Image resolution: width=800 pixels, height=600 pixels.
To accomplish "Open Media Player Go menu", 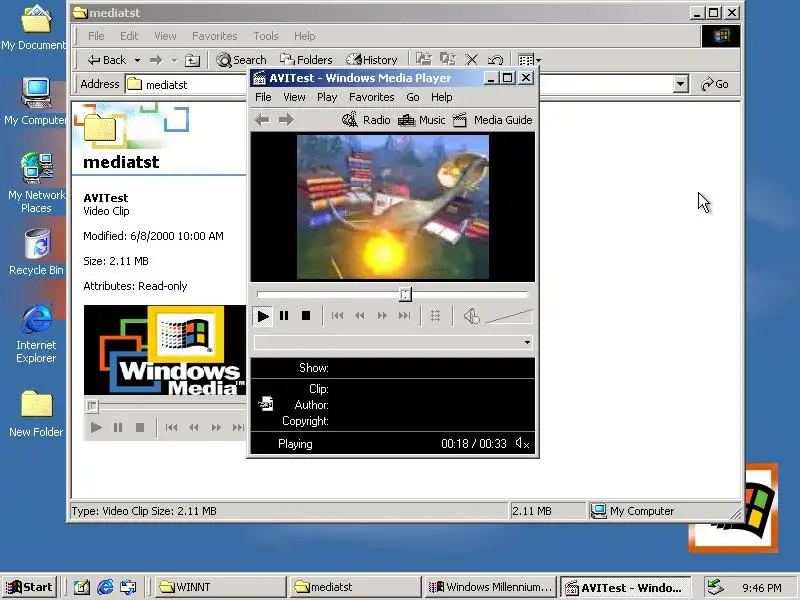I will (413, 97).
